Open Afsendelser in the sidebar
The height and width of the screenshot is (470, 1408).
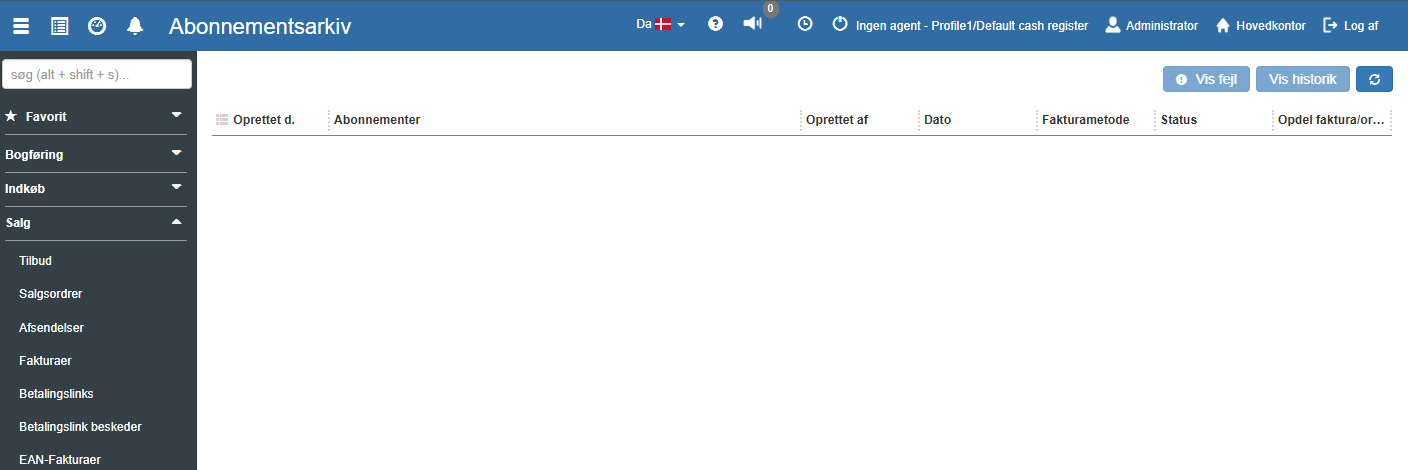51,327
